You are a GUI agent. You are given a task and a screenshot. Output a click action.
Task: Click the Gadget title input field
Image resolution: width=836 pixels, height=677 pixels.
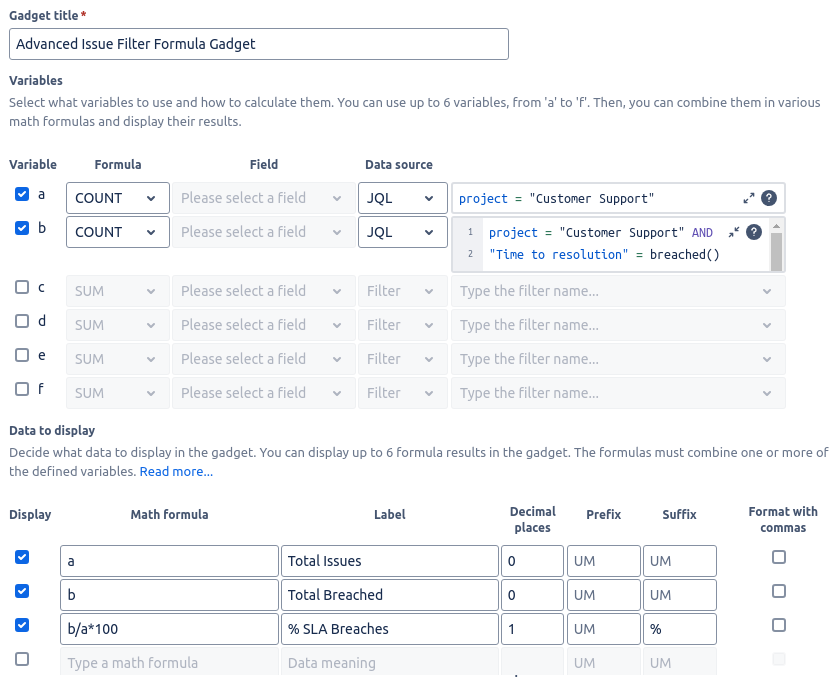(x=259, y=44)
